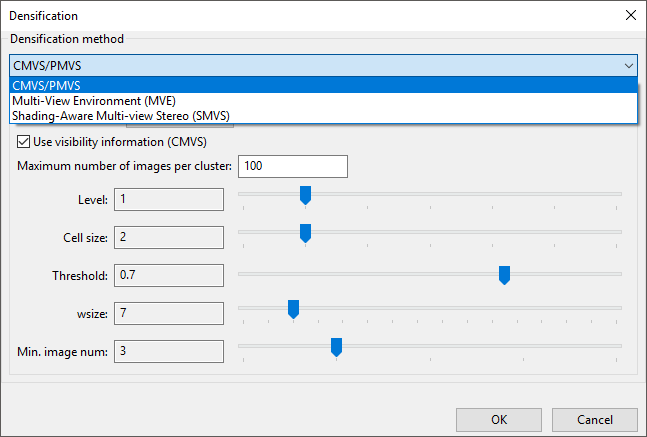This screenshot has height=437, width=647.
Task: Confirm settings with the OK button
Action: click(498, 419)
